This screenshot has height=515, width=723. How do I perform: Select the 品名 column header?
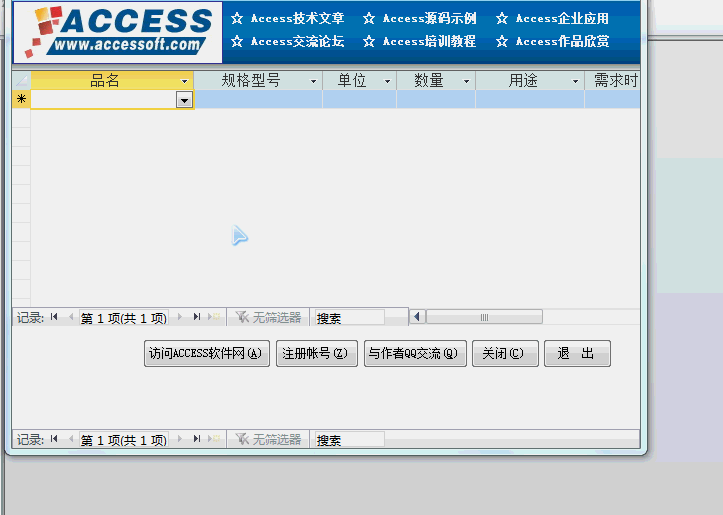coord(112,81)
